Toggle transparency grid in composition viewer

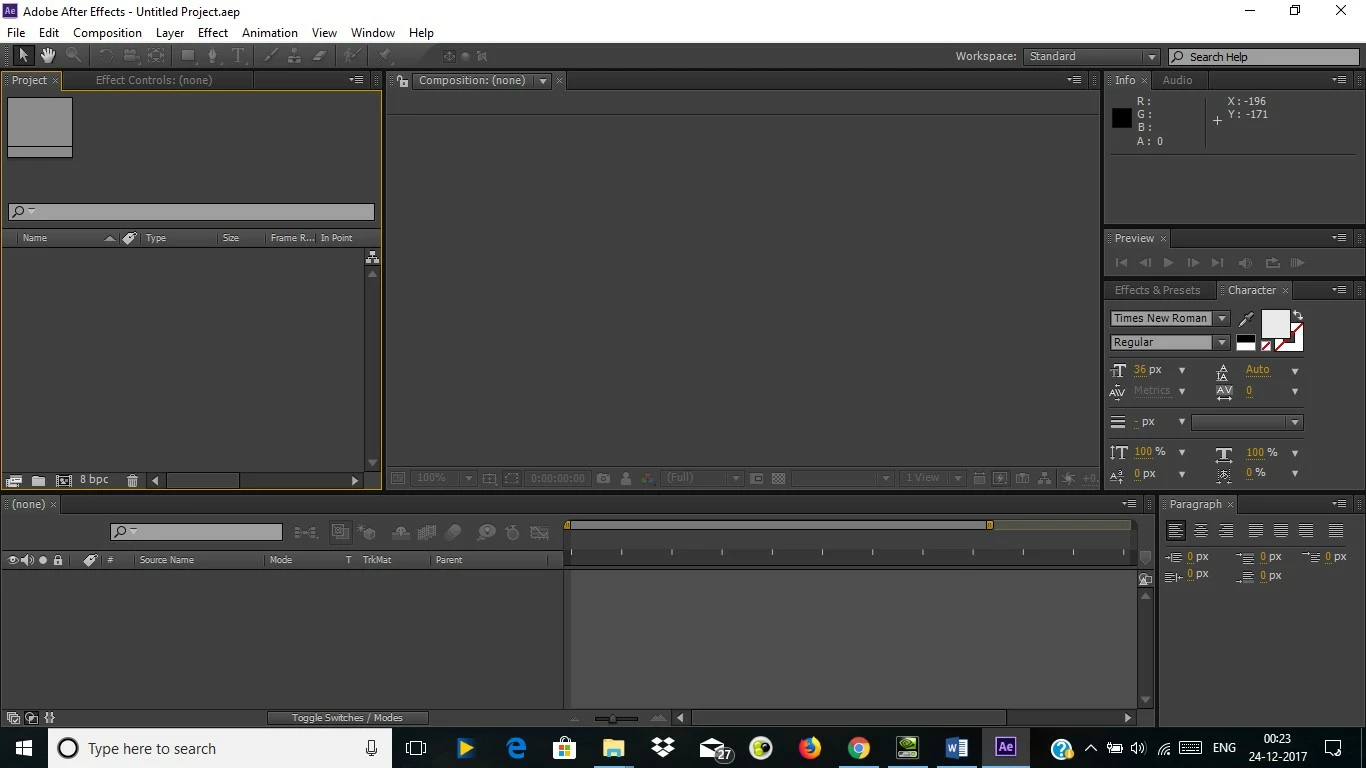point(779,479)
